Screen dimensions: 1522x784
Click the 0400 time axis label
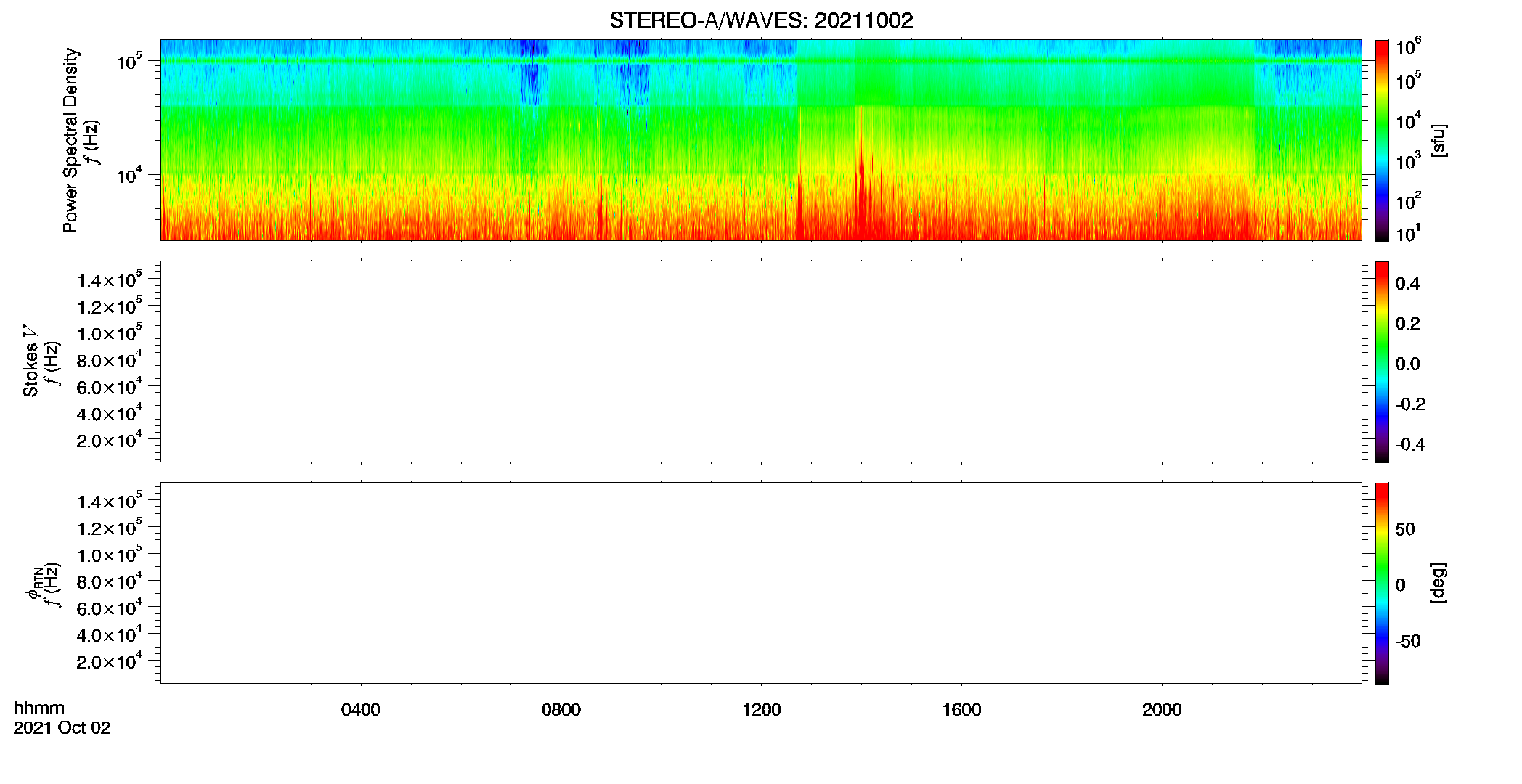(361, 710)
